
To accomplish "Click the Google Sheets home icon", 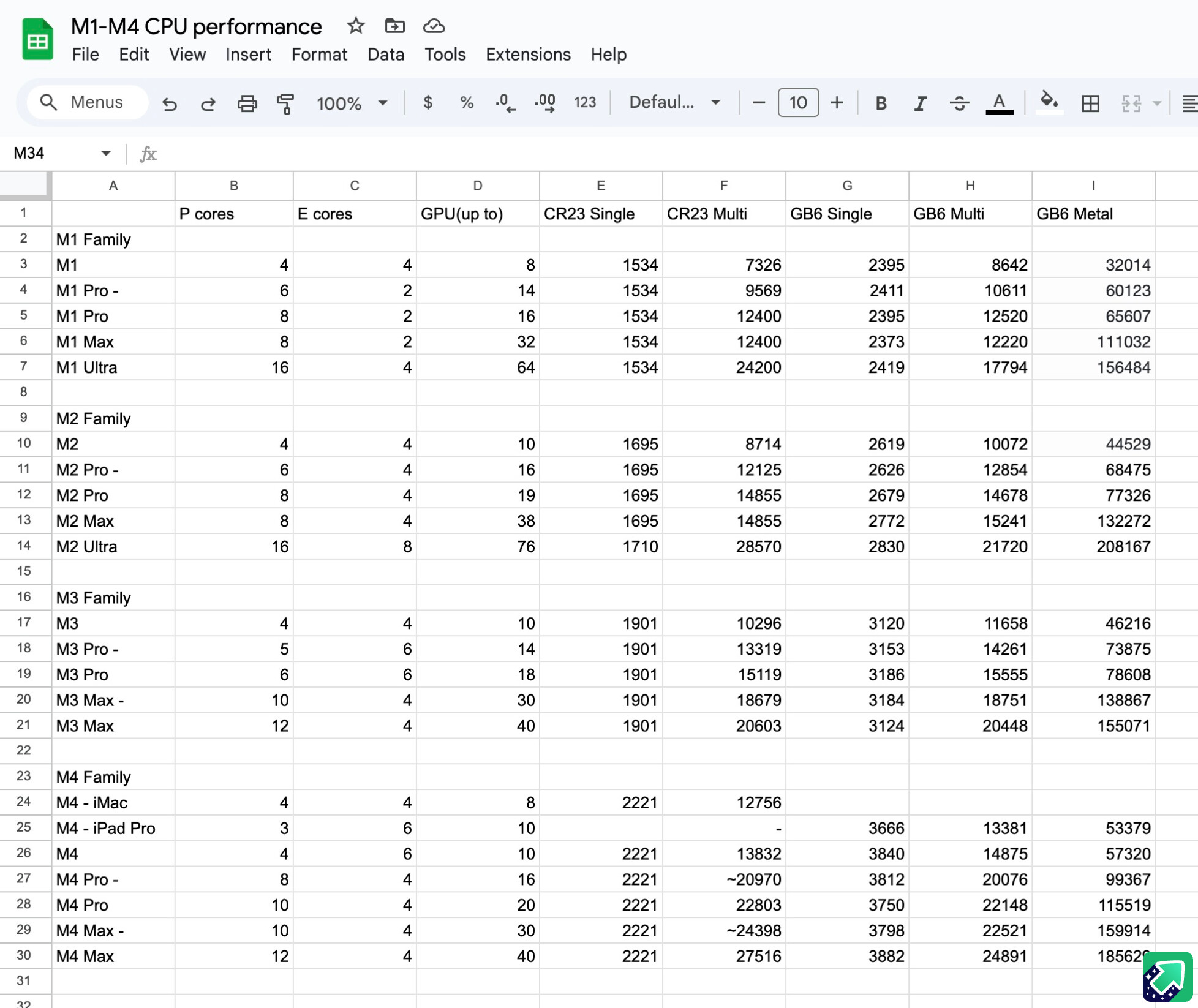I will [37, 39].
